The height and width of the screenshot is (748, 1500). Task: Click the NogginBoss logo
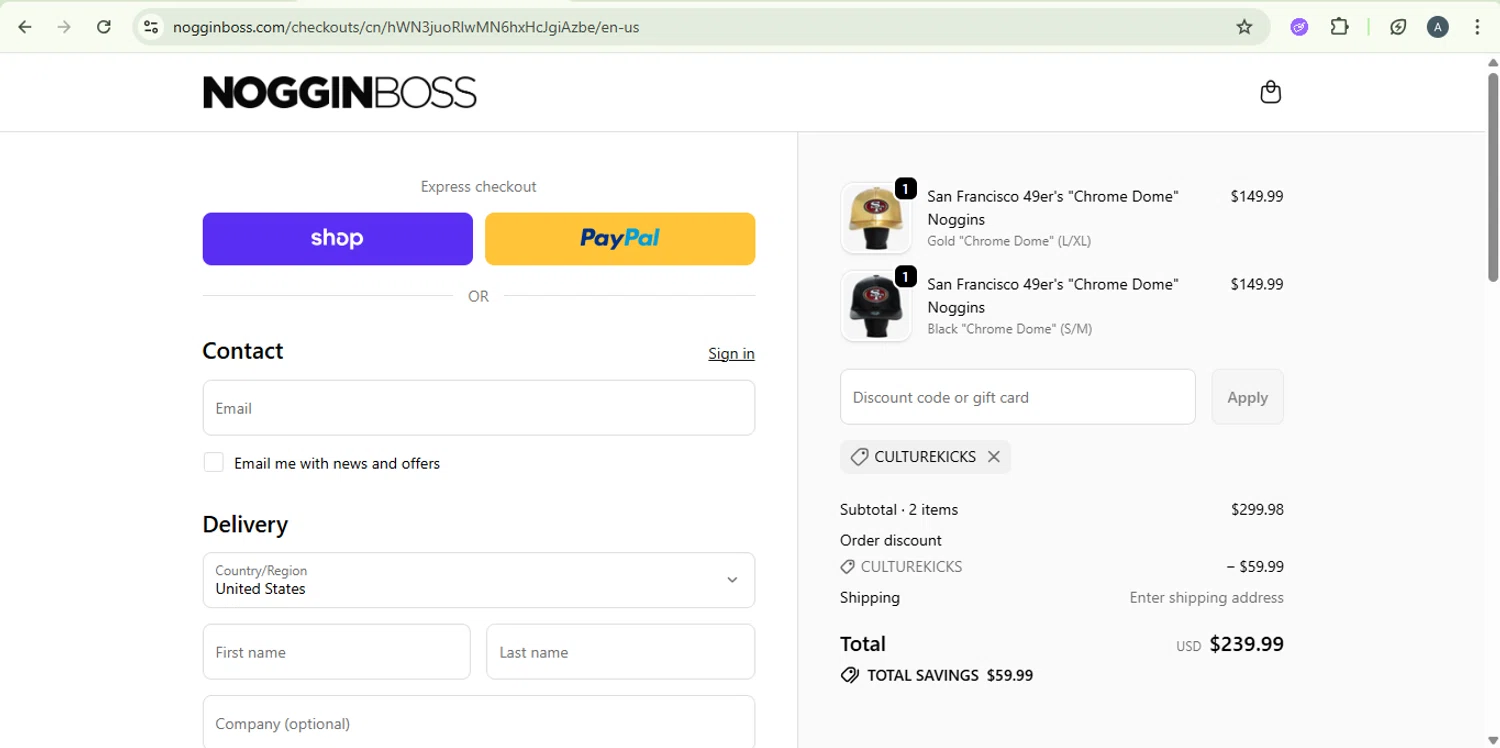click(x=340, y=92)
